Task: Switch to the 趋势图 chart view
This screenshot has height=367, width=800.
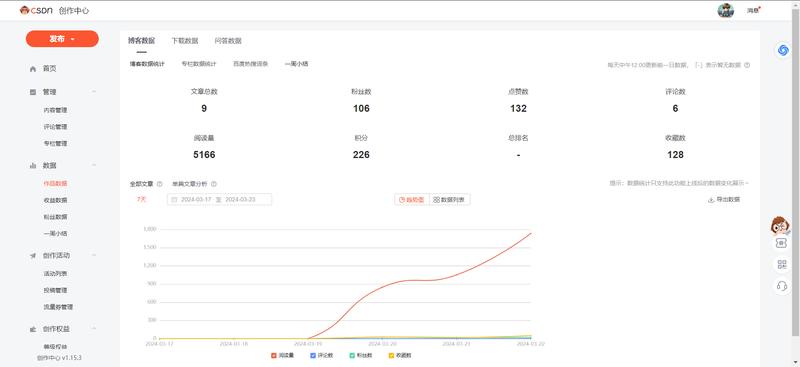Action: point(412,200)
